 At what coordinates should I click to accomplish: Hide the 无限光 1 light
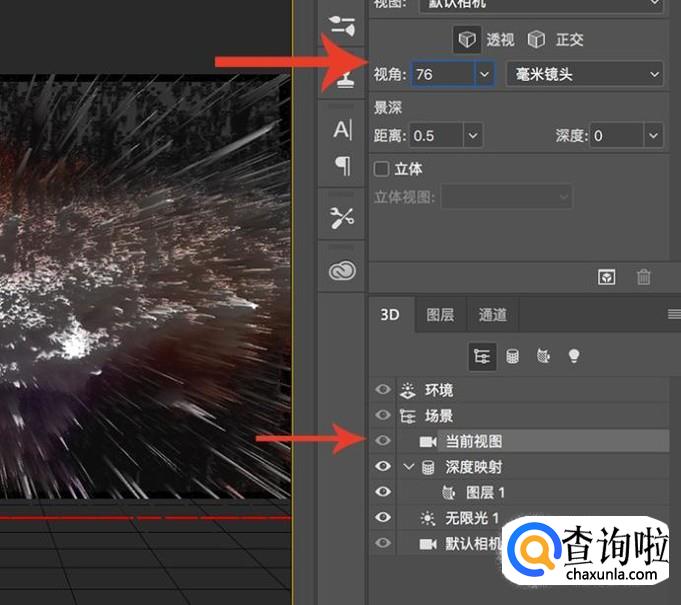point(383,517)
